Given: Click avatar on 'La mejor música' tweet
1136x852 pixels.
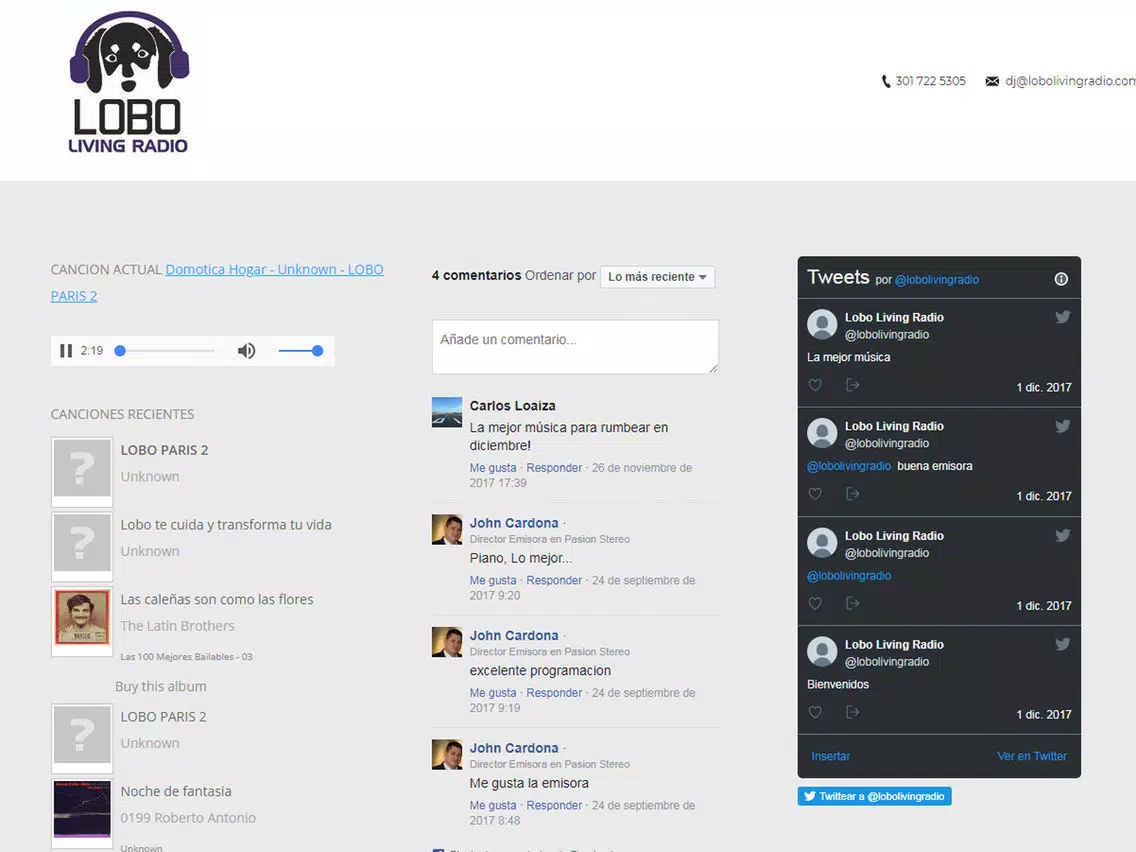Looking at the screenshot, I should 822,325.
